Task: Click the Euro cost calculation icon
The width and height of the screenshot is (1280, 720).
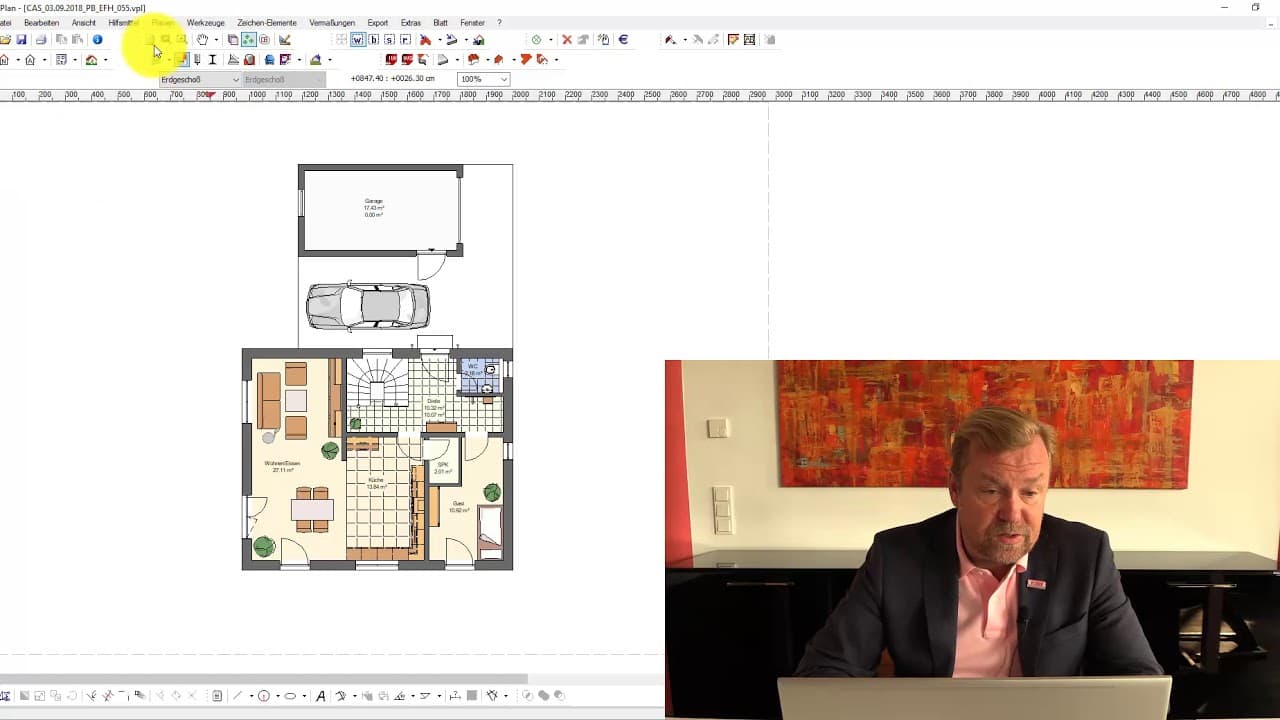Action: coord(623,40)
